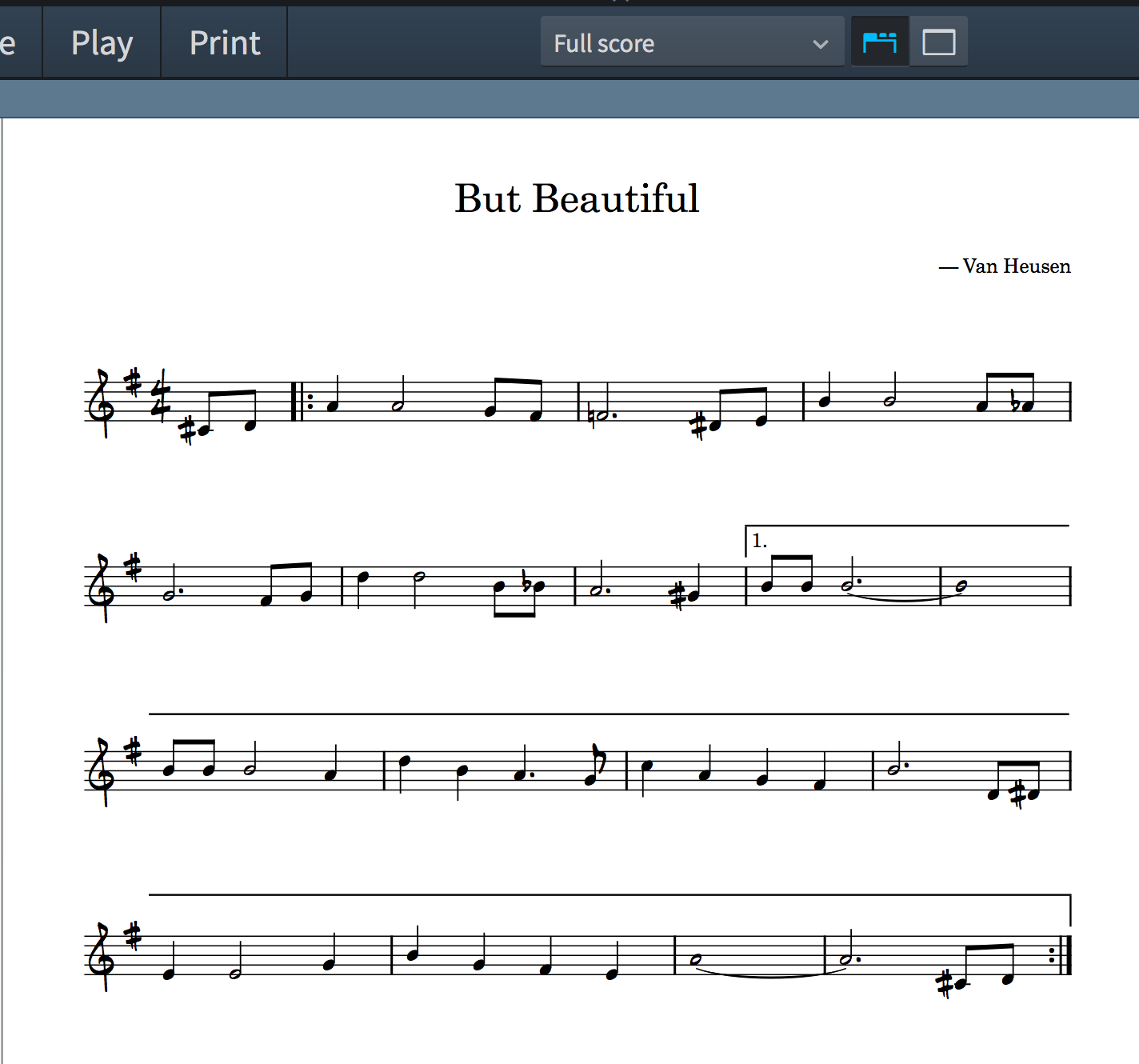Screen dimensions: 1139x1064
Task: Select the sharp quarter note before the first ending
Action: pyautogui.click(x=693, y=595)
